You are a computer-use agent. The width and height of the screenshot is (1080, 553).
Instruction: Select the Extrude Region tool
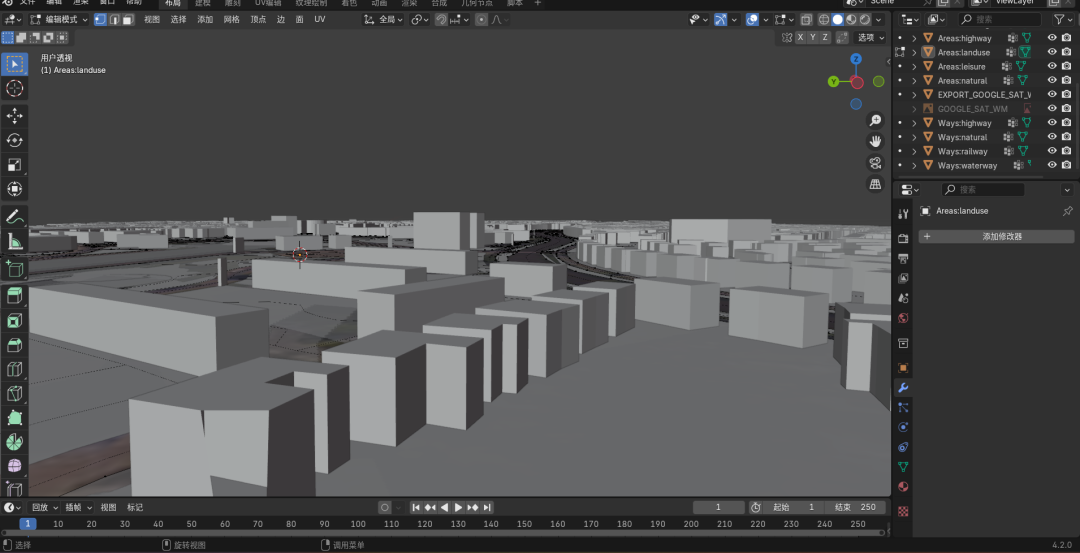click(x=14, y=297)
